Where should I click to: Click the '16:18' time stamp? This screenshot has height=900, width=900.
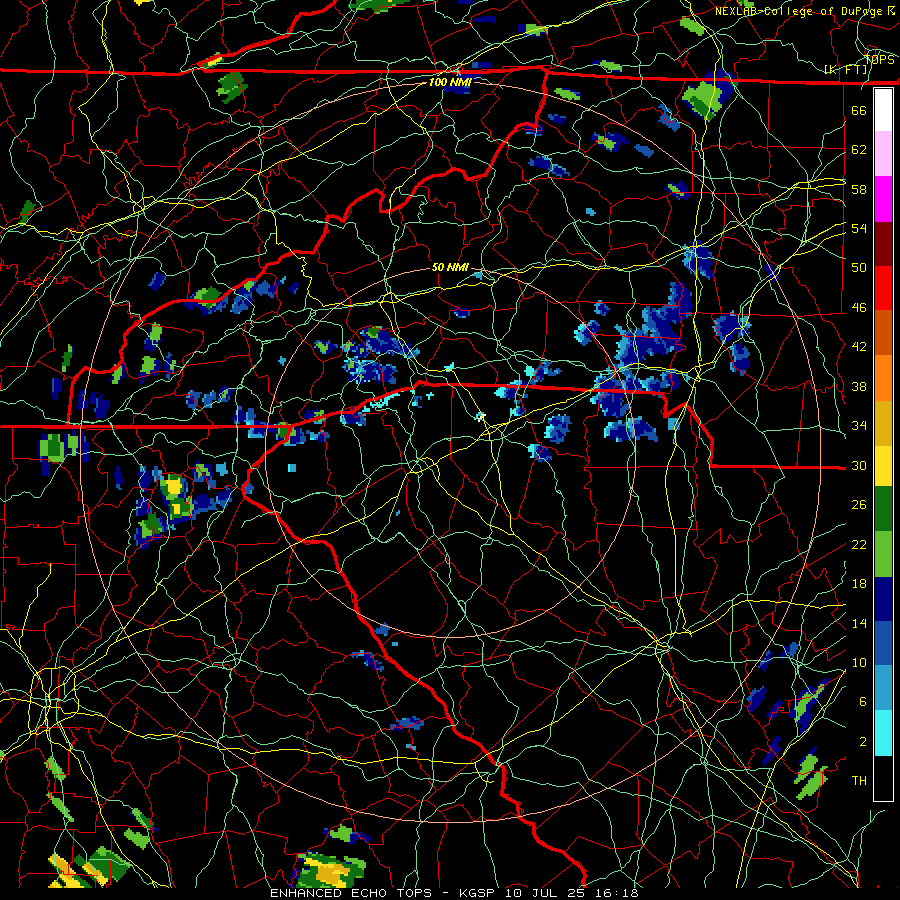coord(618,893)
